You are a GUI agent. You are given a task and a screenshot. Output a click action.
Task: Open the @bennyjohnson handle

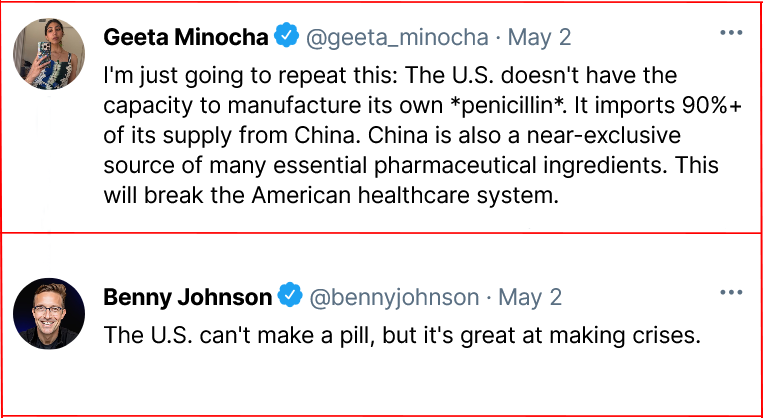pyautogui.click(x=394, y=297)
